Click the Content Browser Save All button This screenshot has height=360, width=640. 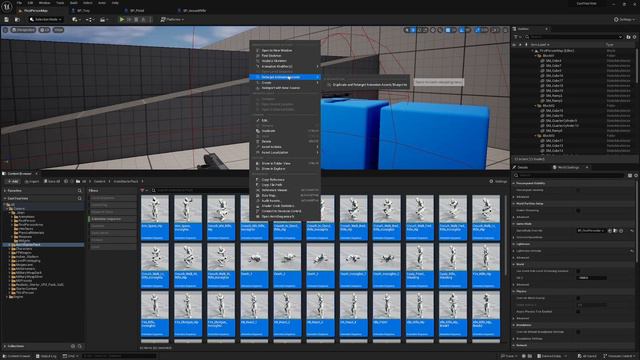[x=52, y=181]
